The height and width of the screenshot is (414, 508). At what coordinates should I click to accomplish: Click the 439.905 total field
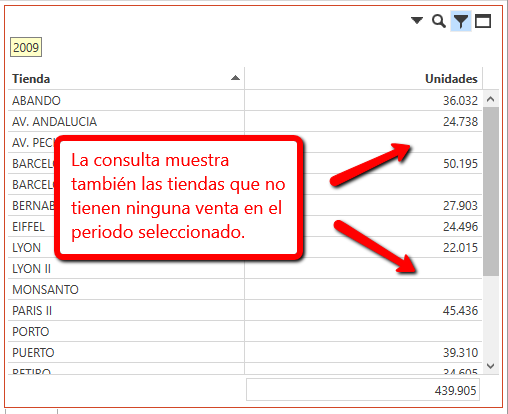(363, 389)
